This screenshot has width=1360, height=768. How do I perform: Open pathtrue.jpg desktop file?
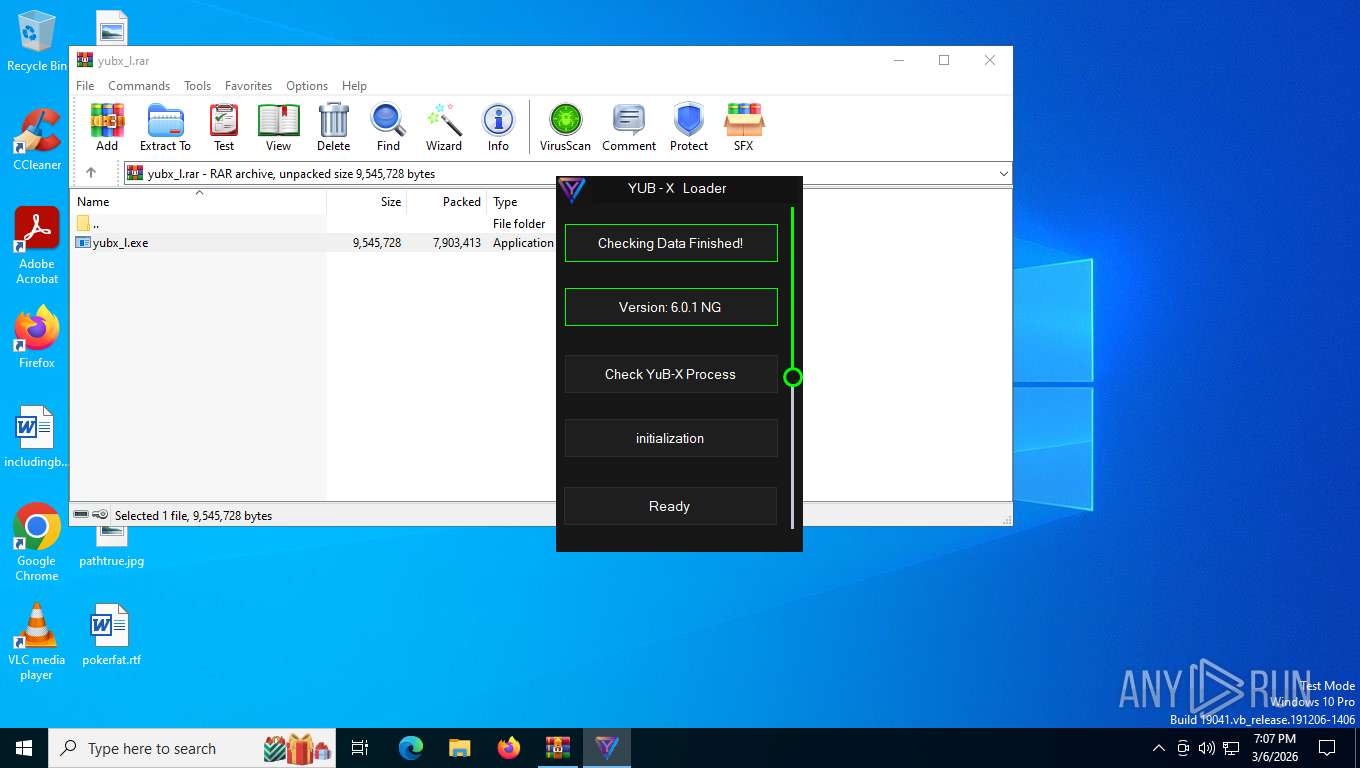(x=111, y=547)
